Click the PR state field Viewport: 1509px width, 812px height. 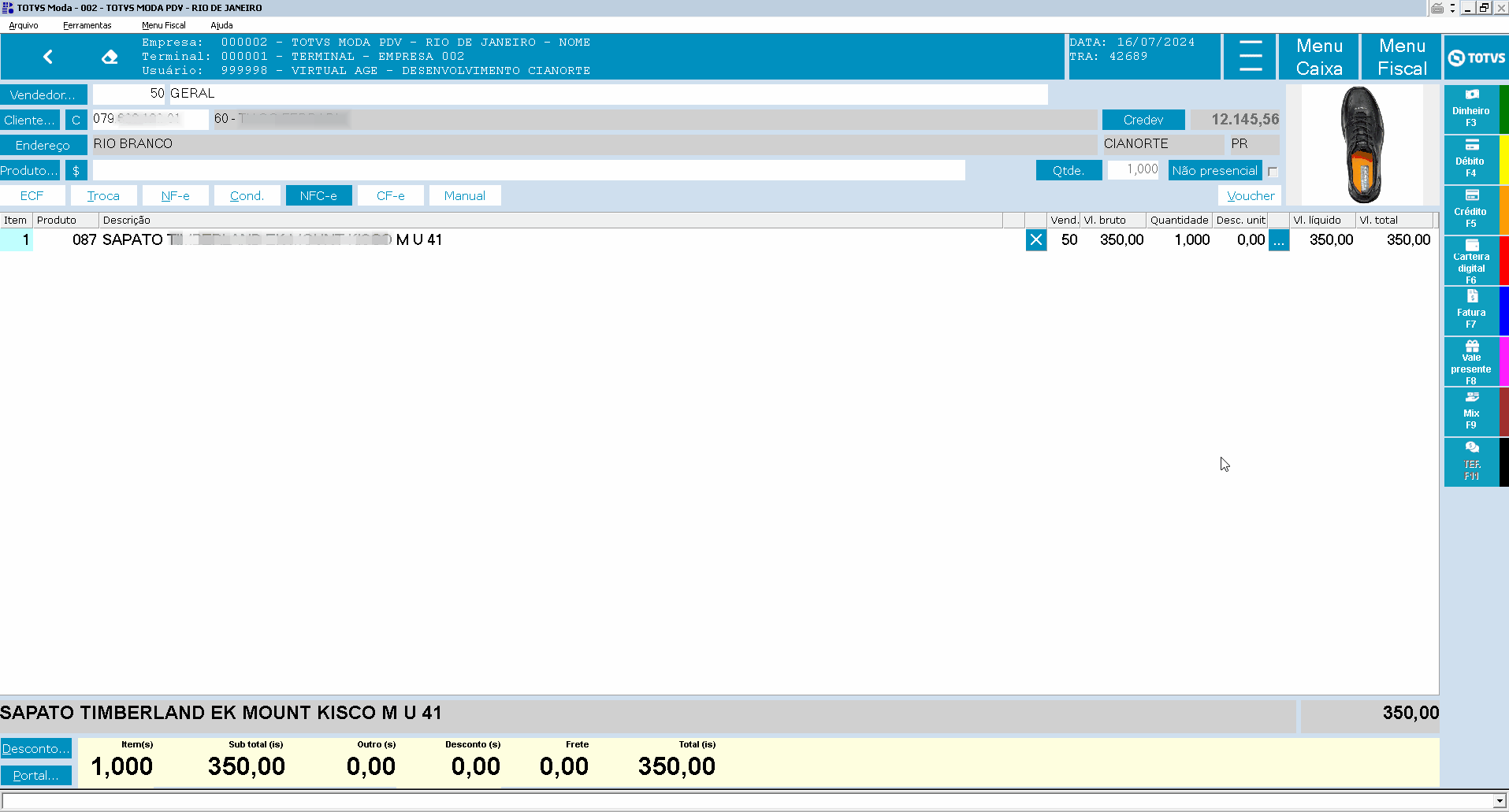click(x=1254, y=145)
